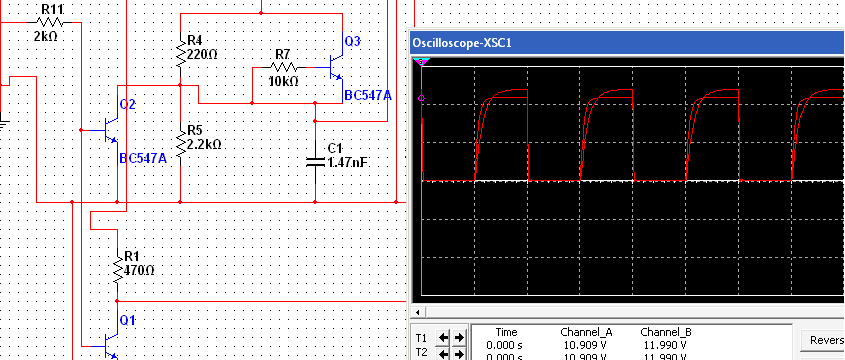Move T2 cursor right with arrow button
The width and height of the screenshot is (845, 360).
pos(459,354)
